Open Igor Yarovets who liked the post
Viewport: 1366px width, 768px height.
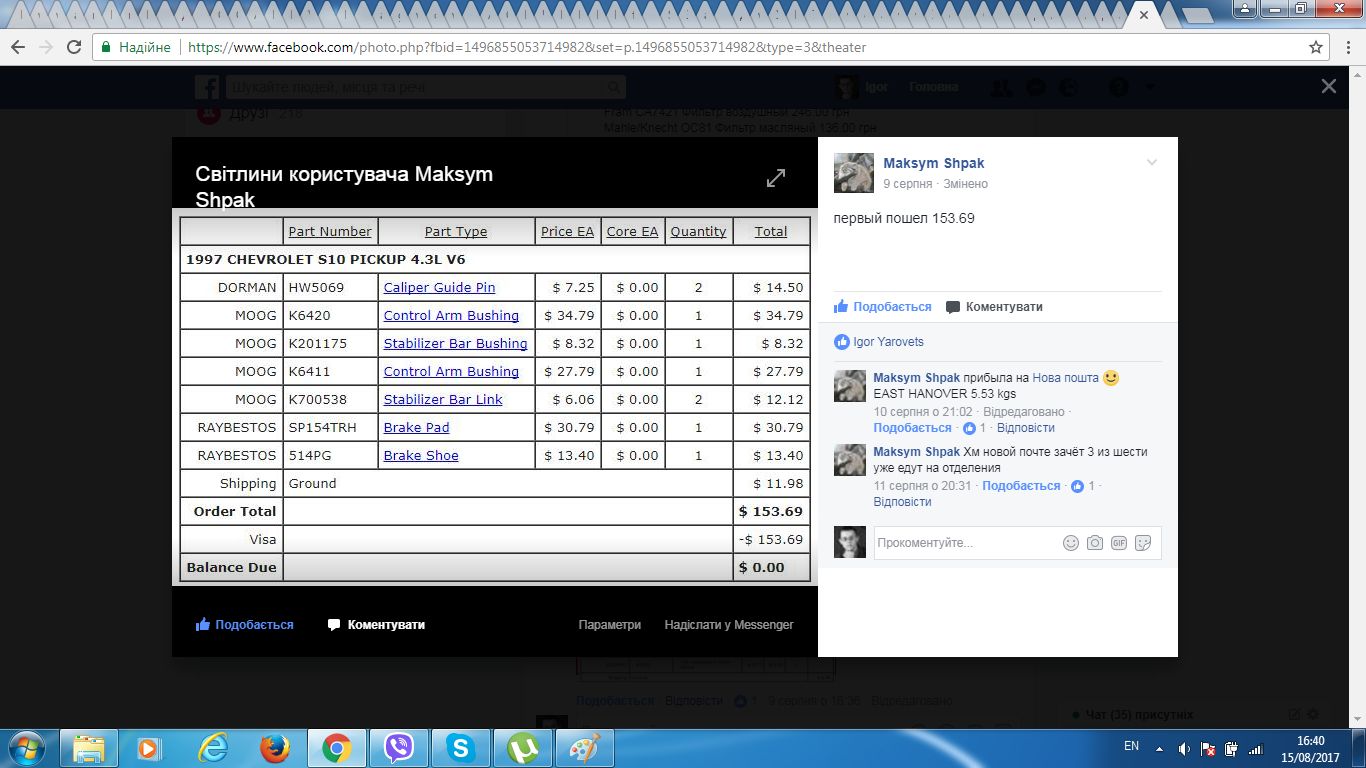point(888,342)
